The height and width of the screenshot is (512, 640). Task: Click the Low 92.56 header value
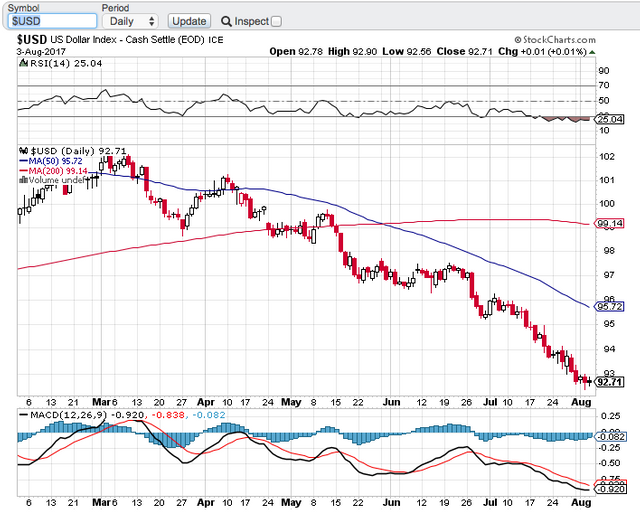pos(407,51)
